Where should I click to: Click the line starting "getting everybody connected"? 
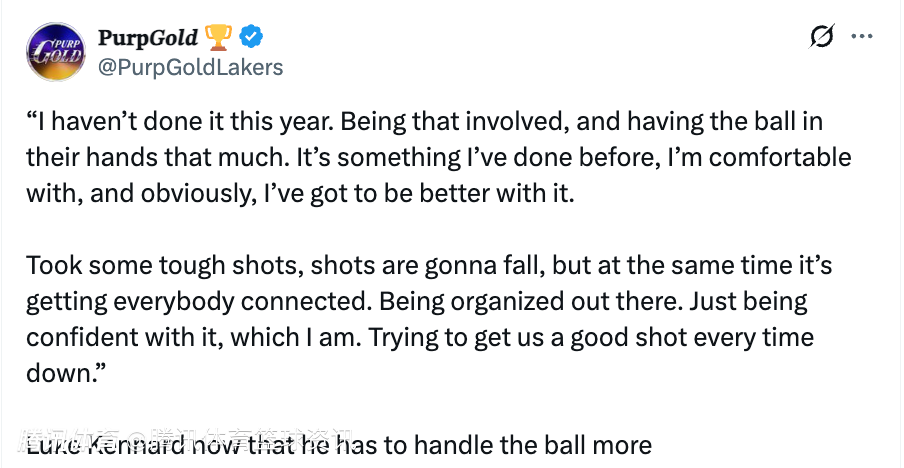click(416, 302)
